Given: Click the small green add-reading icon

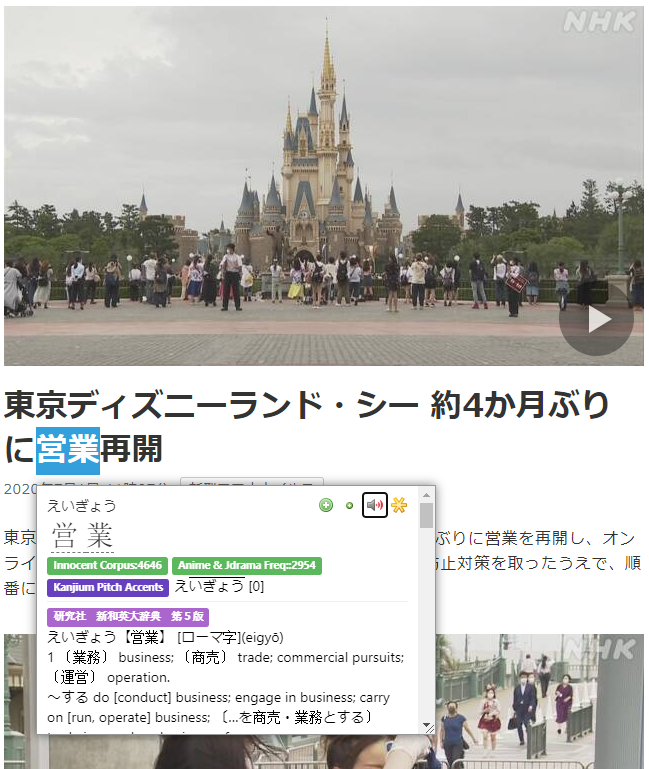Looking at the screenshot, I should [349, 506].
